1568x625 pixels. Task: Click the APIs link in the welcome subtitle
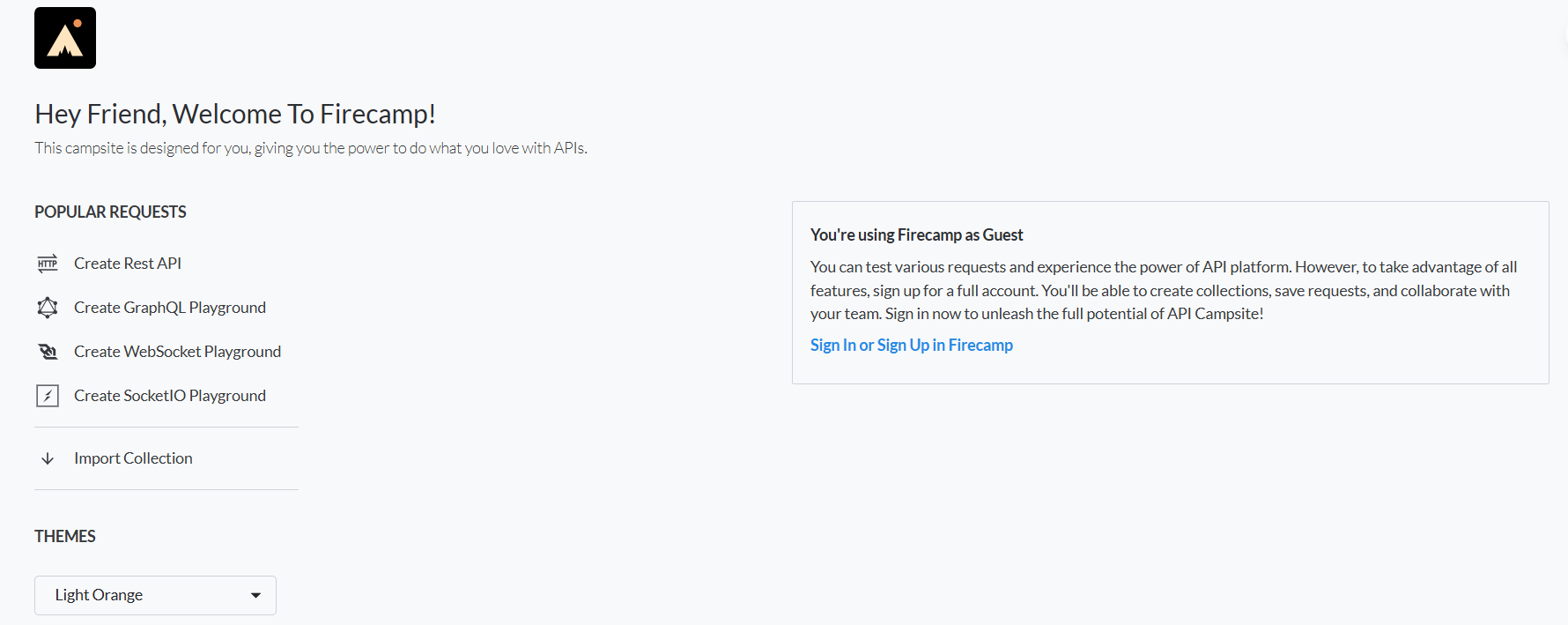pos(570,147)
